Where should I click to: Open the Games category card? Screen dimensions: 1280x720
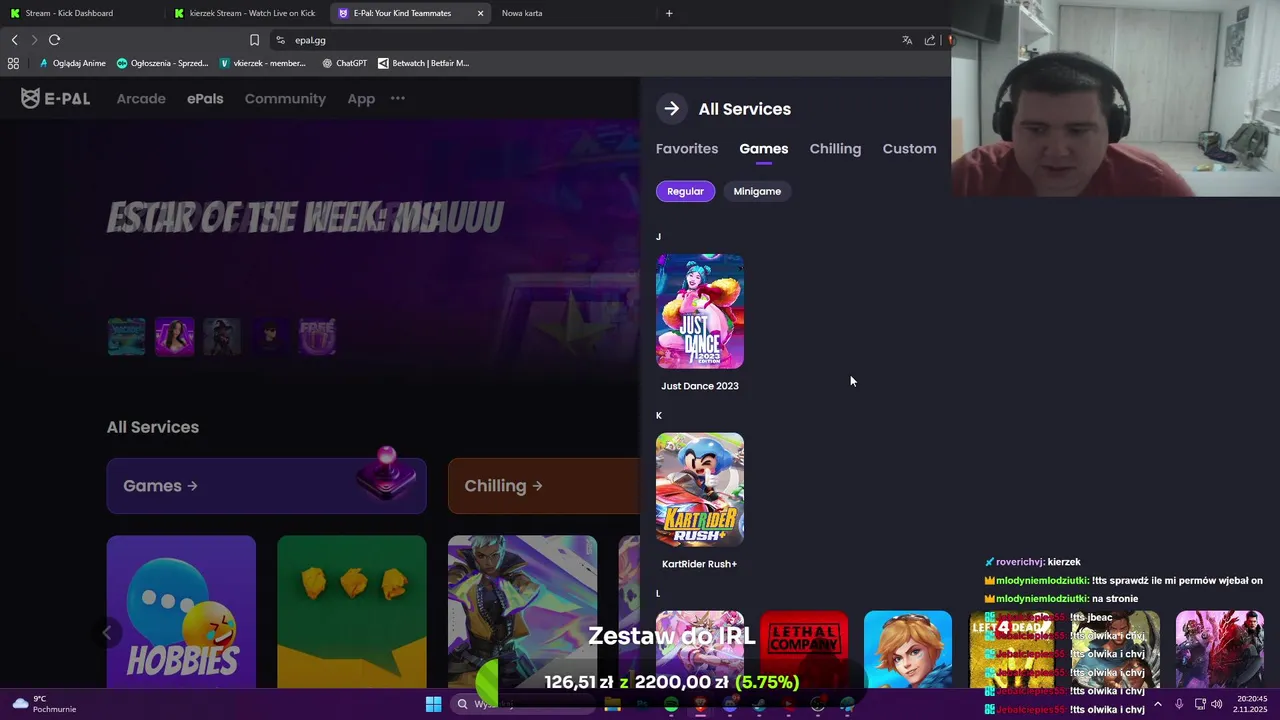(x=267, y=486)
